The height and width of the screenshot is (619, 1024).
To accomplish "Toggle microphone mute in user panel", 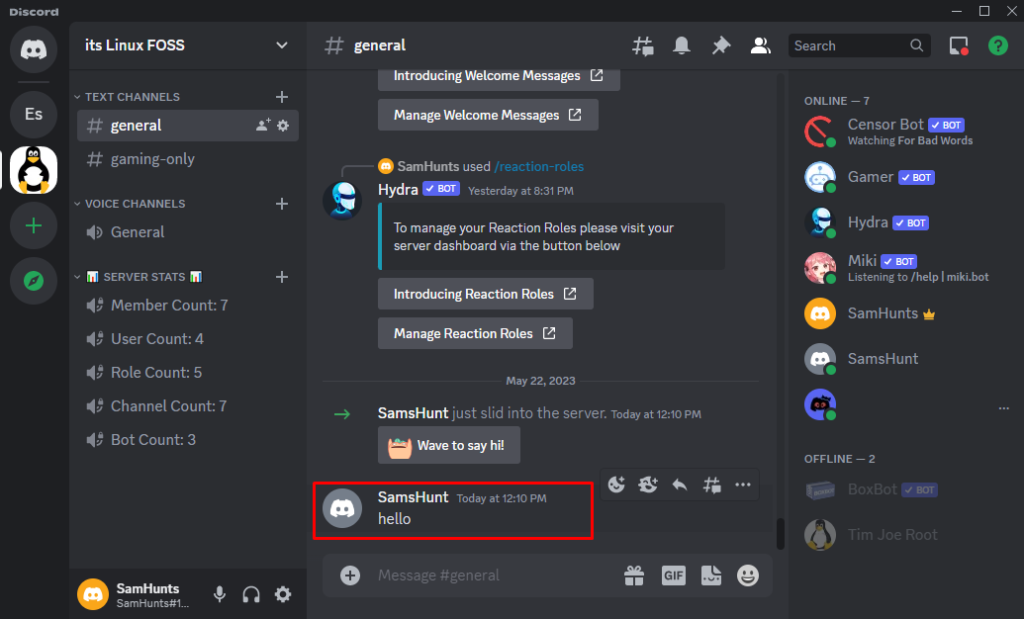I will pos(220,595).
